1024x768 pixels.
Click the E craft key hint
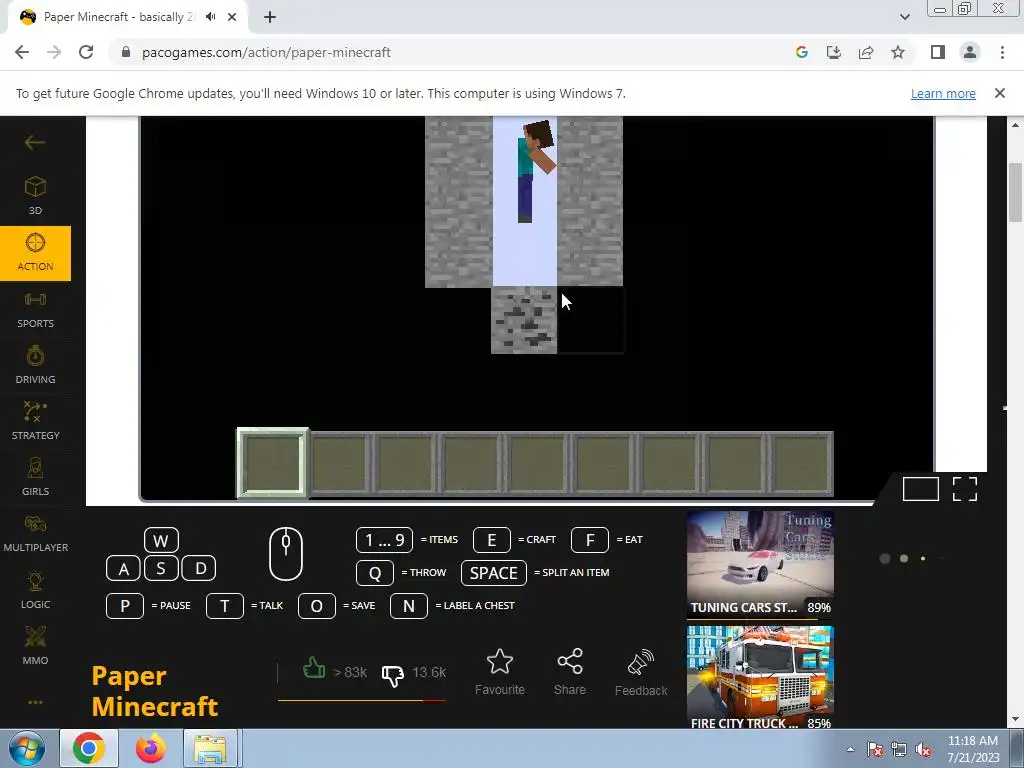(x=491, y=540)
